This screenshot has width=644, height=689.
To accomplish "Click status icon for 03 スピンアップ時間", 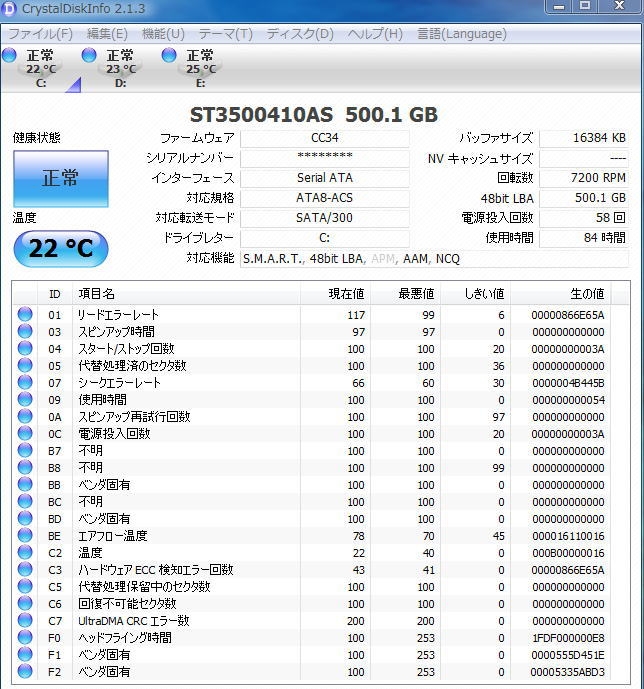I will tap(25, 331).
